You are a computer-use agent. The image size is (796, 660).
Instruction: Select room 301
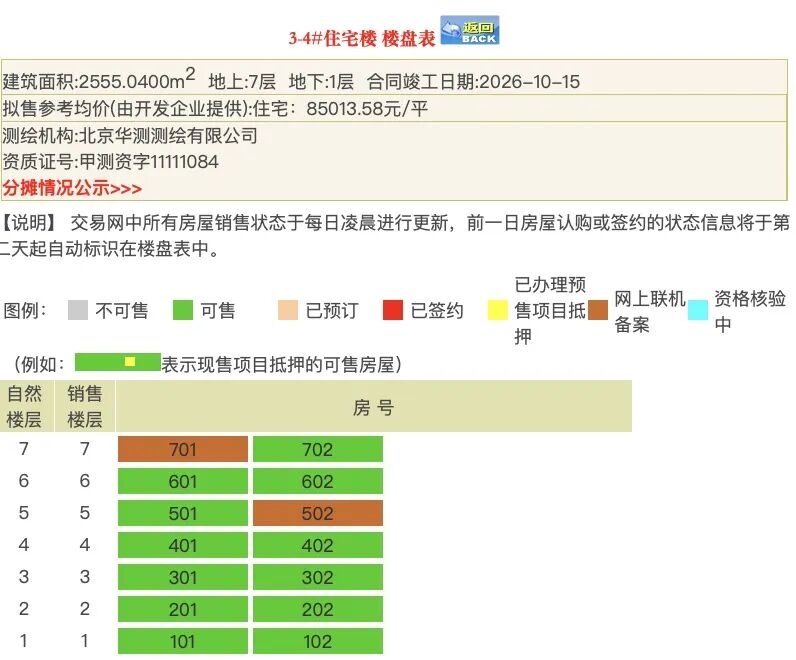(x=183, y=578)
